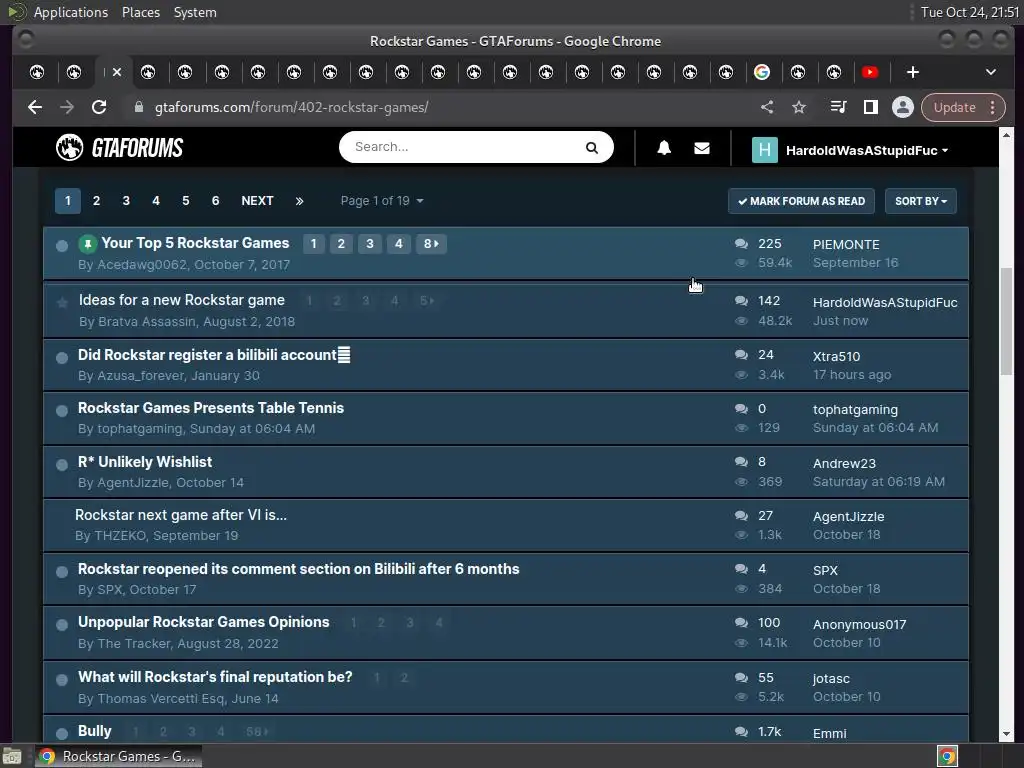Viewport: 1024px width, 768px height.
Task: Jump to last page of pagination with double arrow
Action: [299, 201]
